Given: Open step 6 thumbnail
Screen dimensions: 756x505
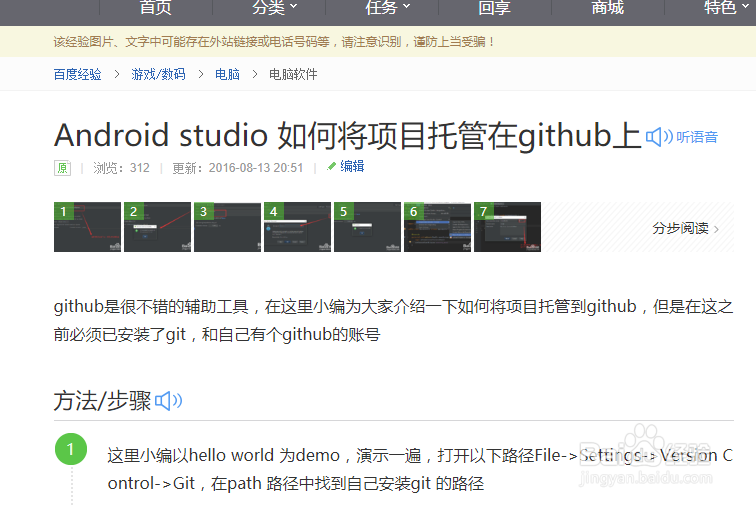Looking at the screenshot, I should [437, 227].
